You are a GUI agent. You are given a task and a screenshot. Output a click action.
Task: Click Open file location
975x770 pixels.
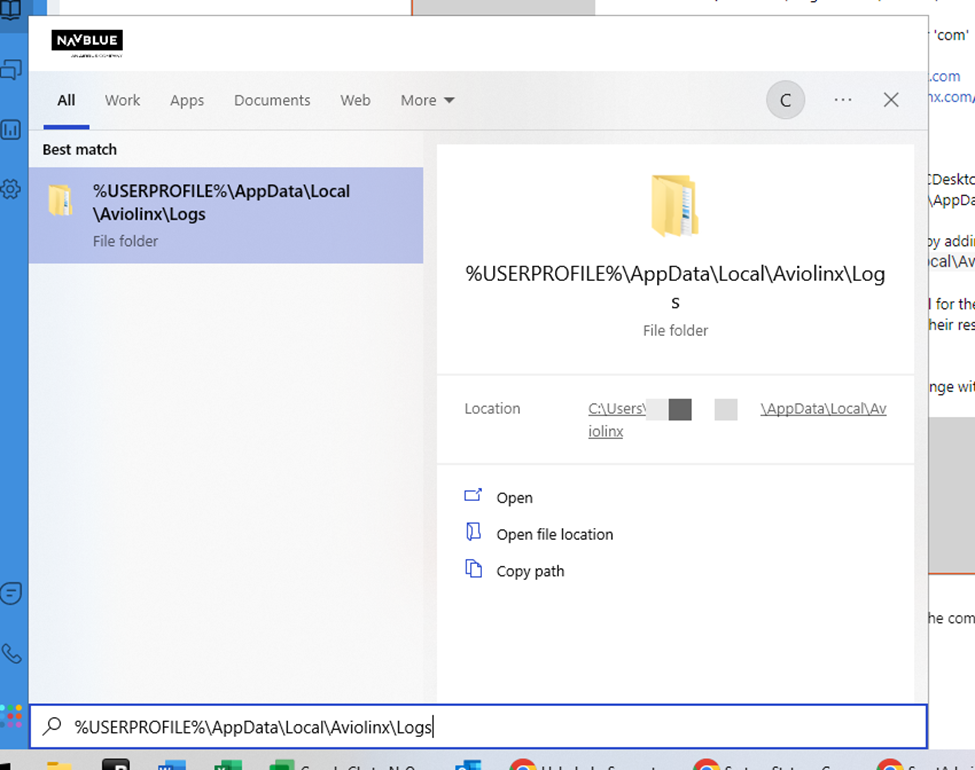pyautogui.click(x=555, y=534)
